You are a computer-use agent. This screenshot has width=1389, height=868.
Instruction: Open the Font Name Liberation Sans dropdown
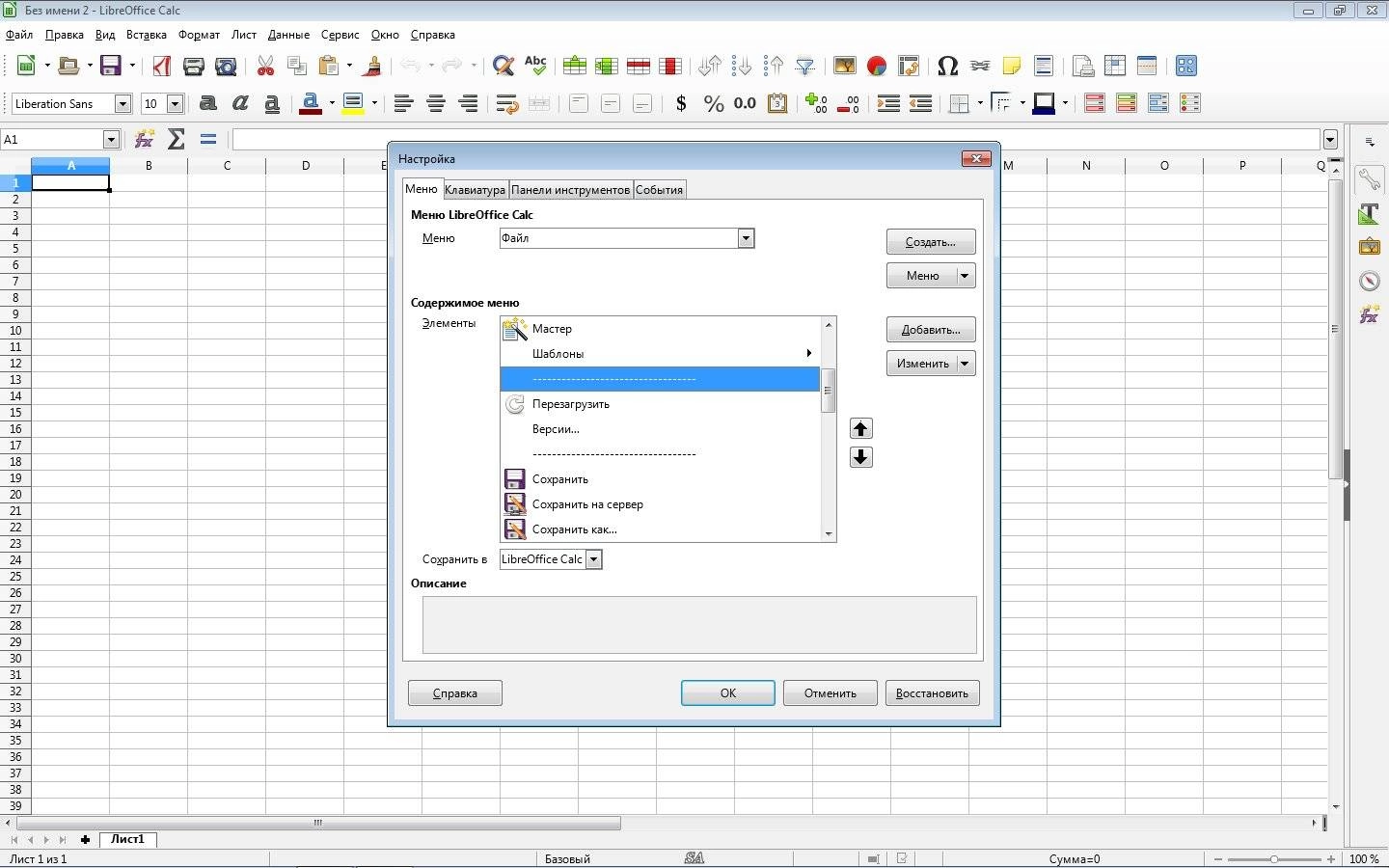coord(123,103)
